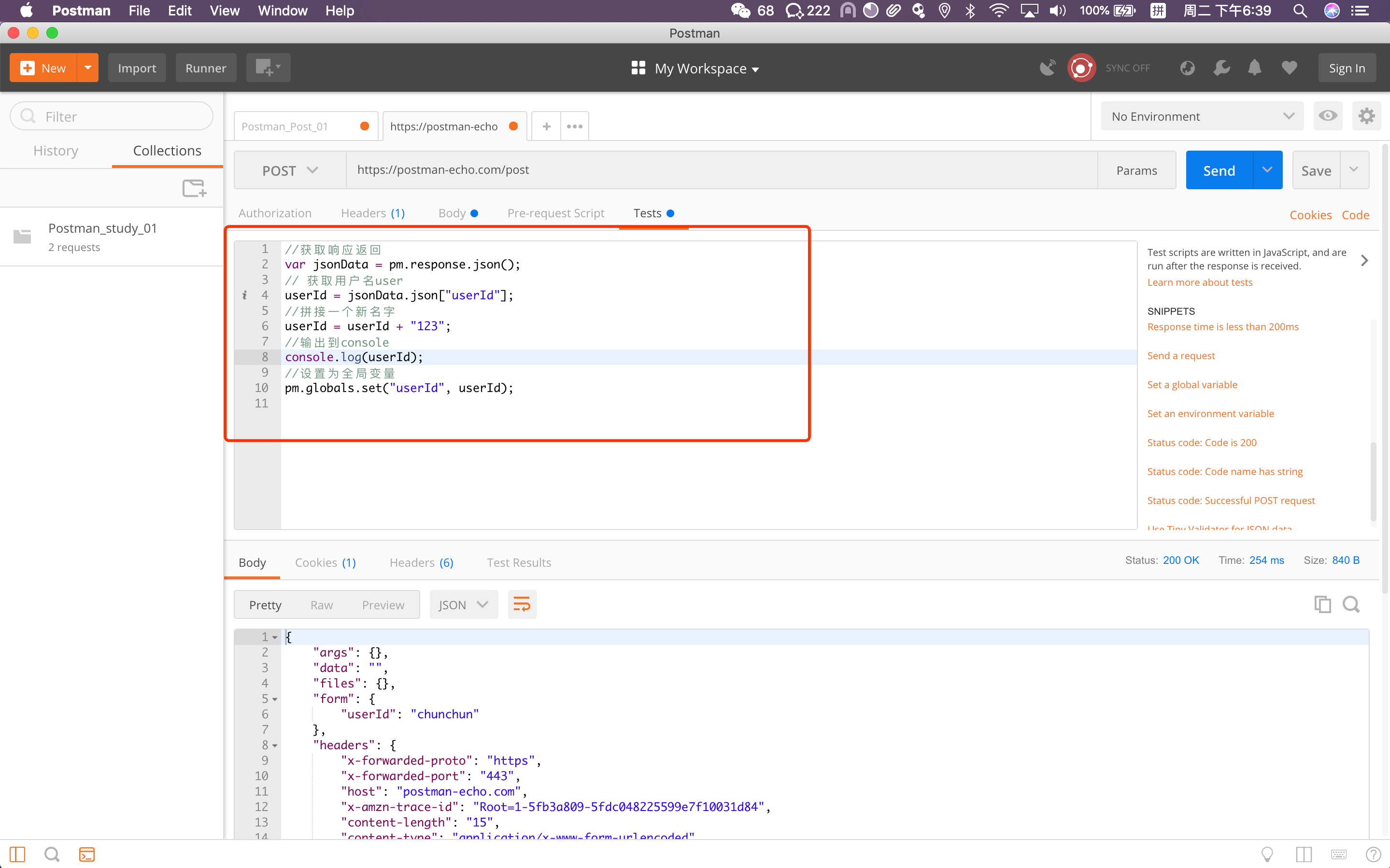Click the Filter search field
The height and width of the screenshot is (868, 1390).
(x=112, y=116)
